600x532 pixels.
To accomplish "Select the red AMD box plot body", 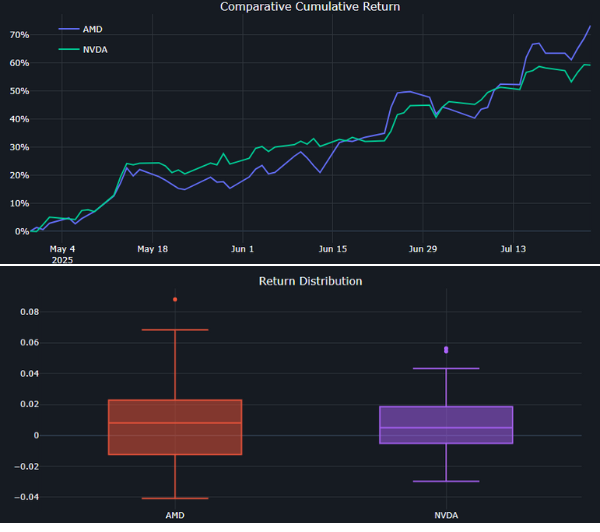I will click(x=175, y=427).
